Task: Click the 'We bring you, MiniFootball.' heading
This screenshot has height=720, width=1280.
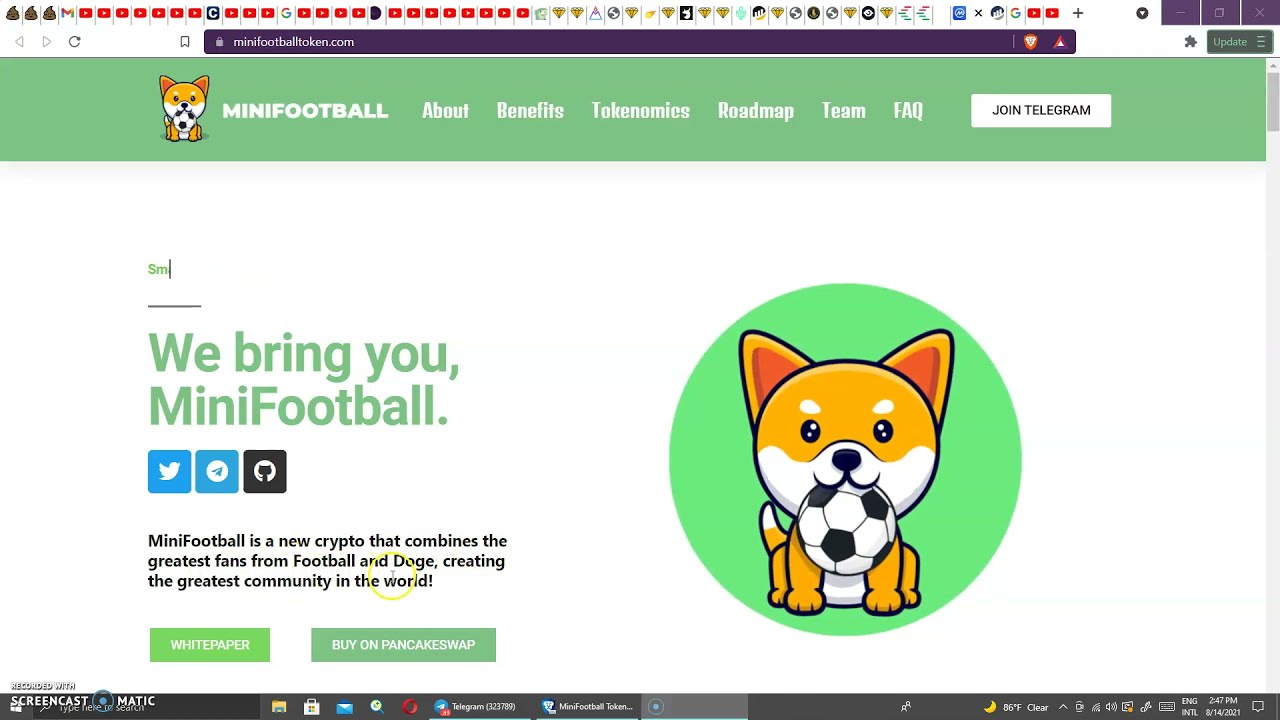Action: [x=303, y=380]
